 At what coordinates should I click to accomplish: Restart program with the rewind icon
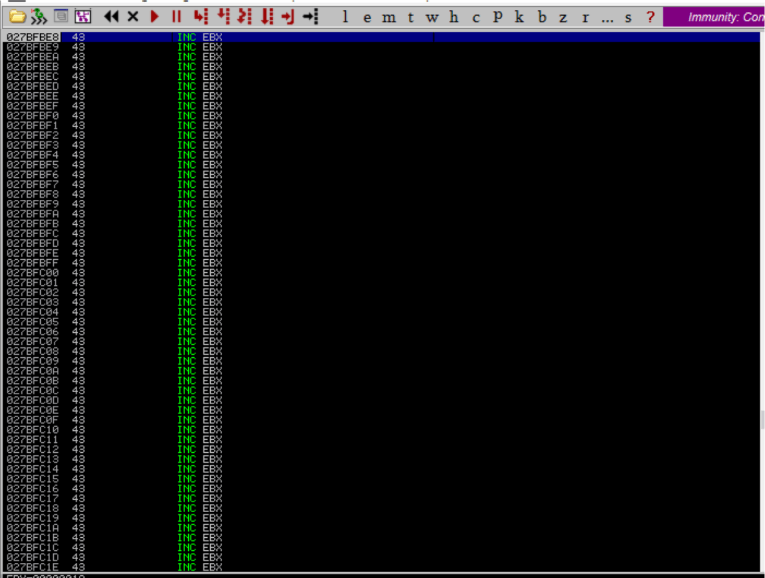point(111,17)
